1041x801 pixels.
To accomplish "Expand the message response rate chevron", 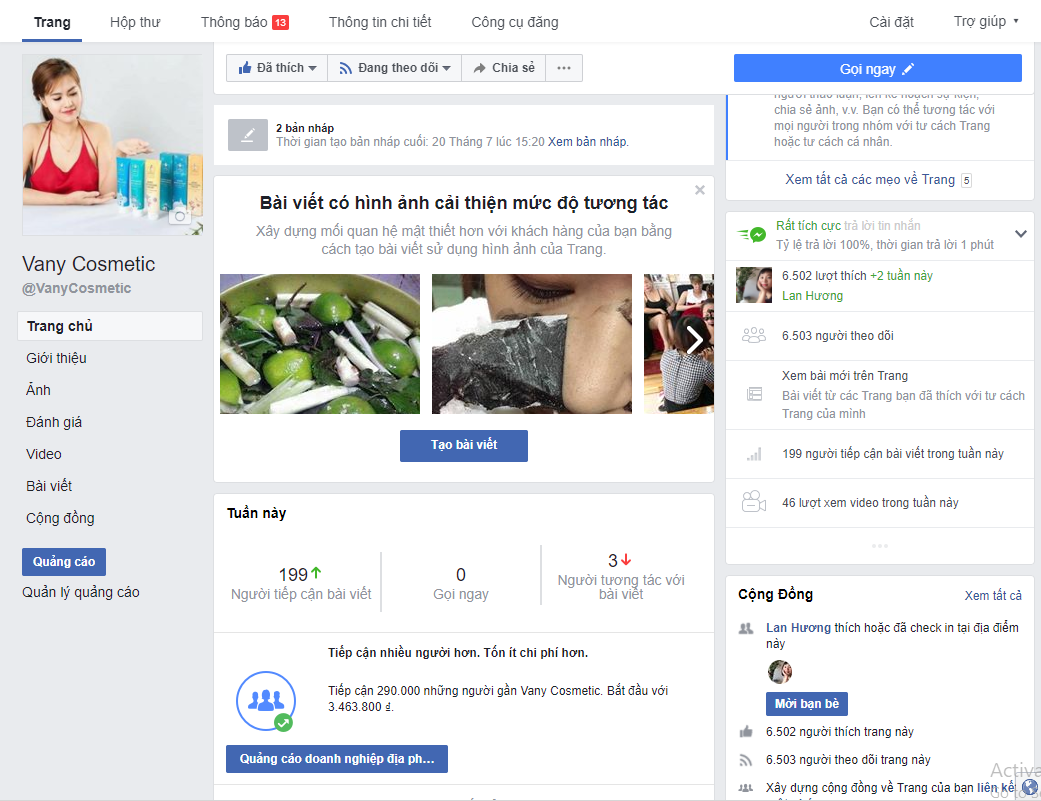I will point(1021,234).
